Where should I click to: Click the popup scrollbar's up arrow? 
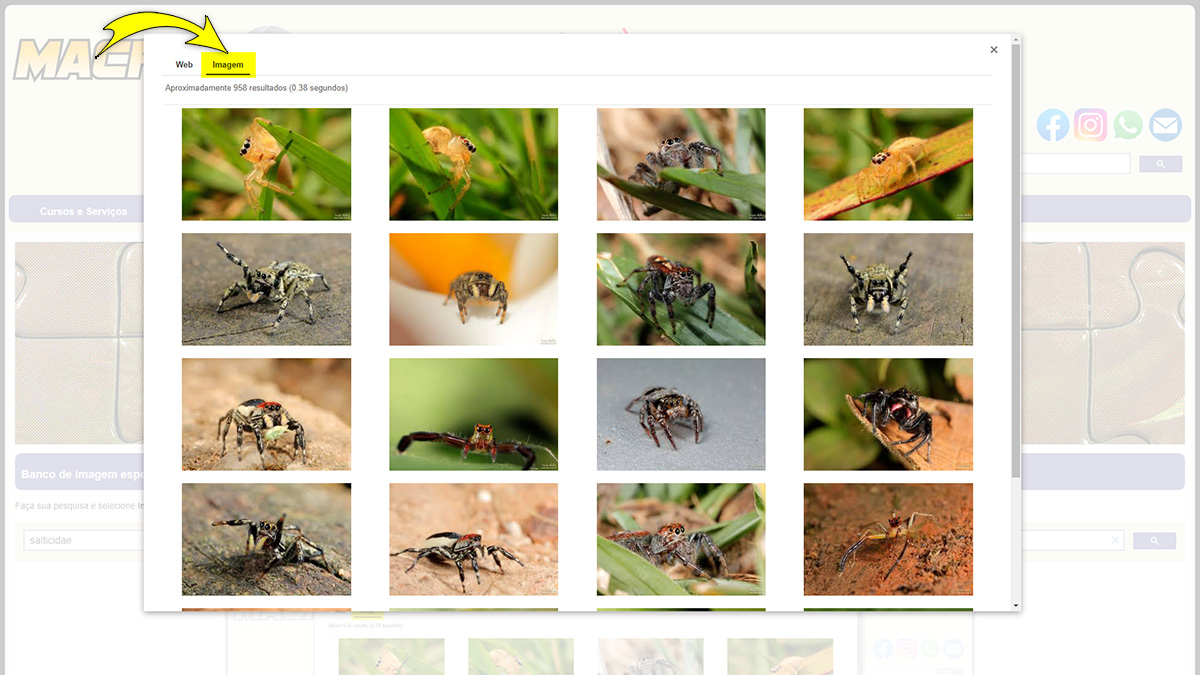[1016, 40]
